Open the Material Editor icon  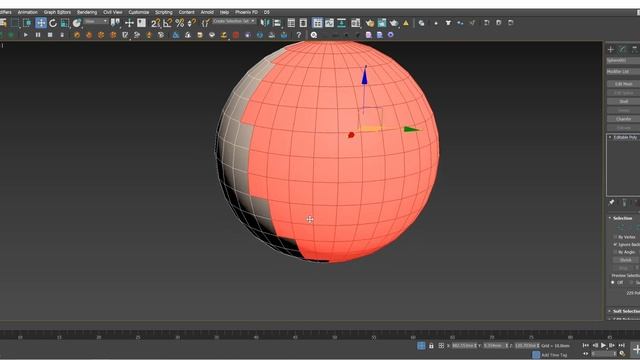click(x=356, y=23)
